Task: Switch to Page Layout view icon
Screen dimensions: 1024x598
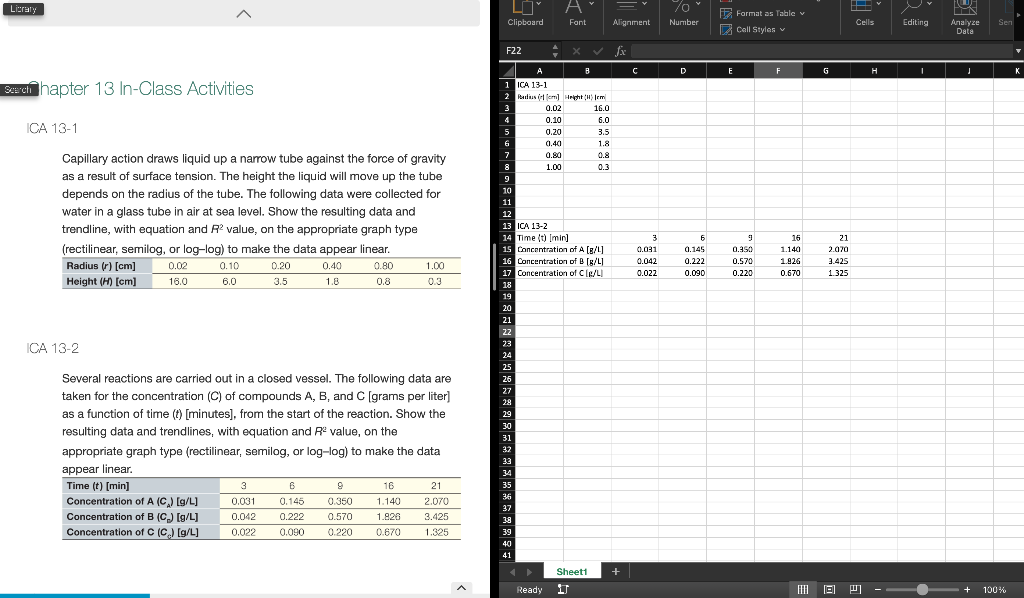Action: pos(828,589)
